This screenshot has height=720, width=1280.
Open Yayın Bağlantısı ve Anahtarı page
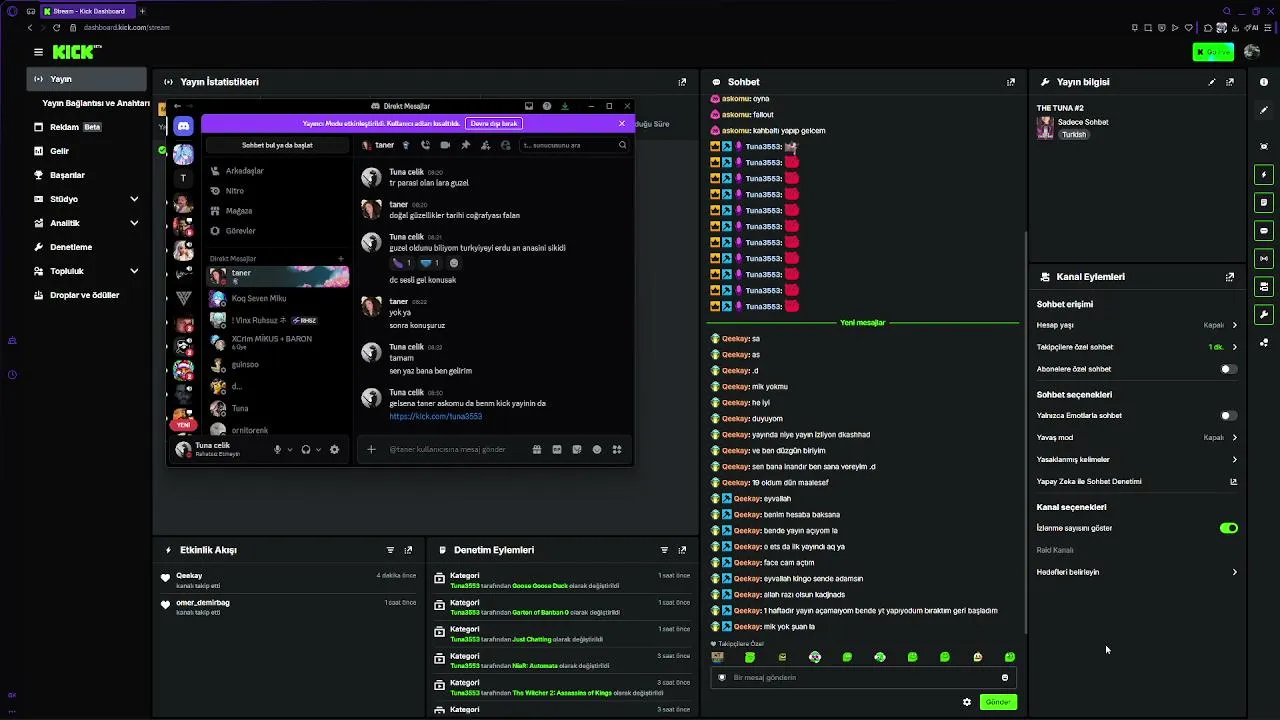pyautogui.click(x=96, y=103)
